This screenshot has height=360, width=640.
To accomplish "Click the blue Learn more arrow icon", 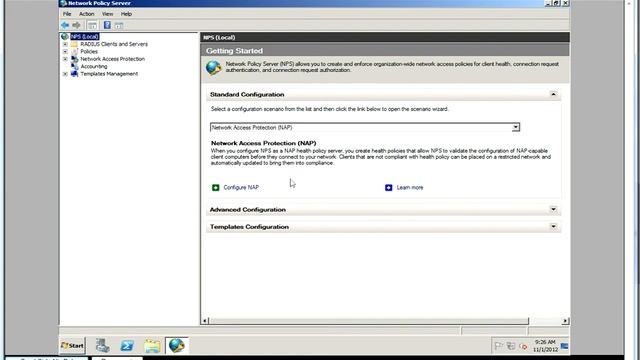I will tap(389, 187).
